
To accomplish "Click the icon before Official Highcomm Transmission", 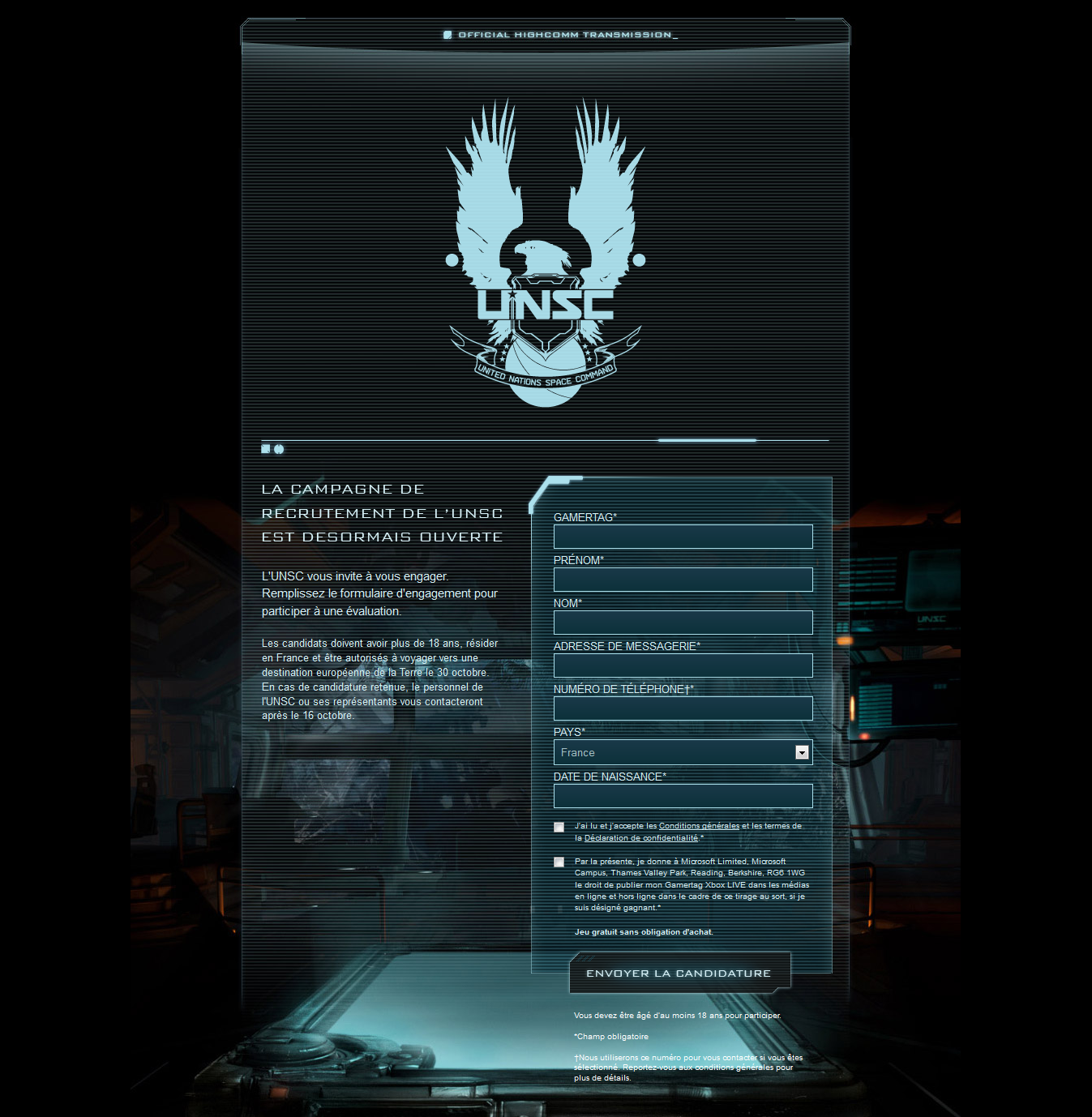I will 448,35.
